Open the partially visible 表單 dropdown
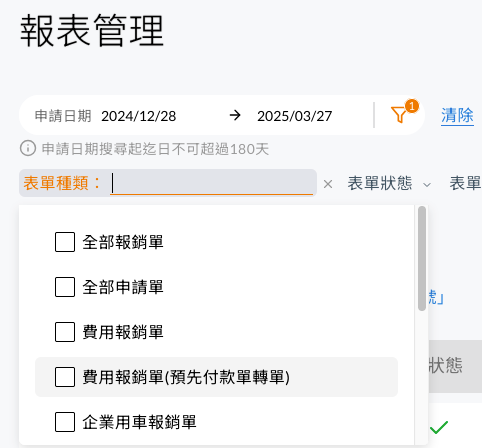The image size is (482, 448). click(x=465, y=183)
